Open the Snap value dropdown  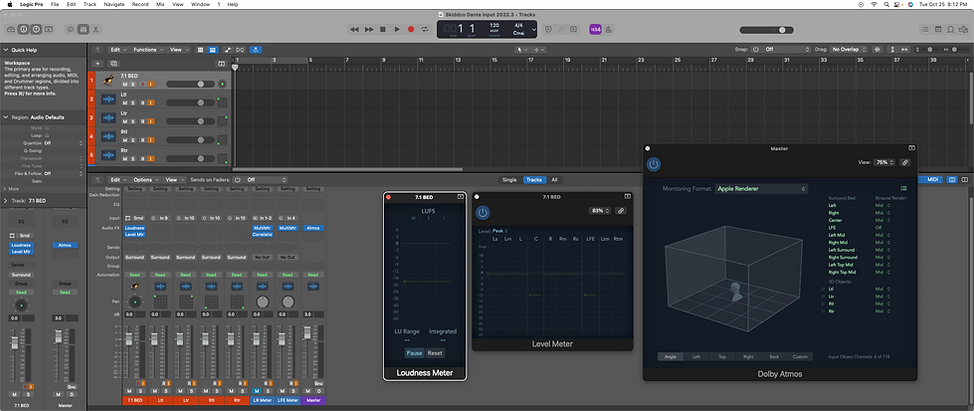pos(787,49)
